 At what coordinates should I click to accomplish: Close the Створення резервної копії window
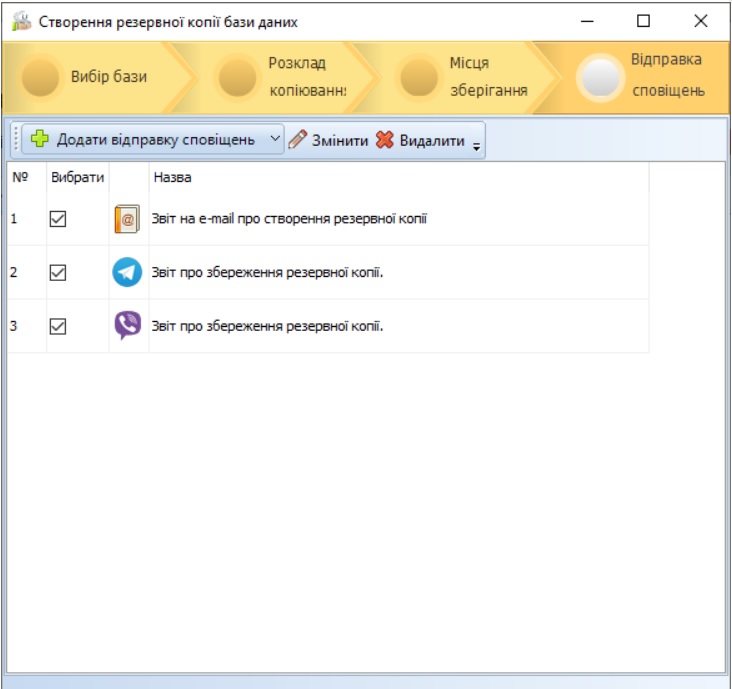tap(700, 21)
